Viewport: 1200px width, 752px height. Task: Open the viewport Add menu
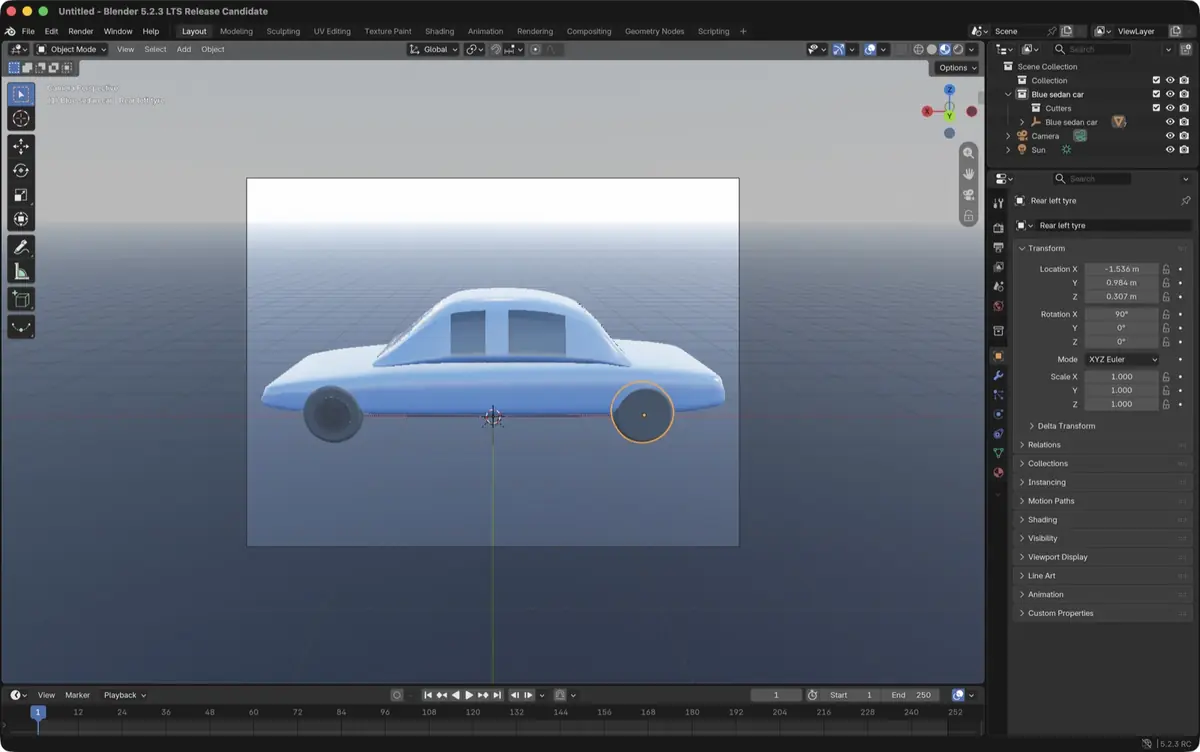tap(184, 49)
